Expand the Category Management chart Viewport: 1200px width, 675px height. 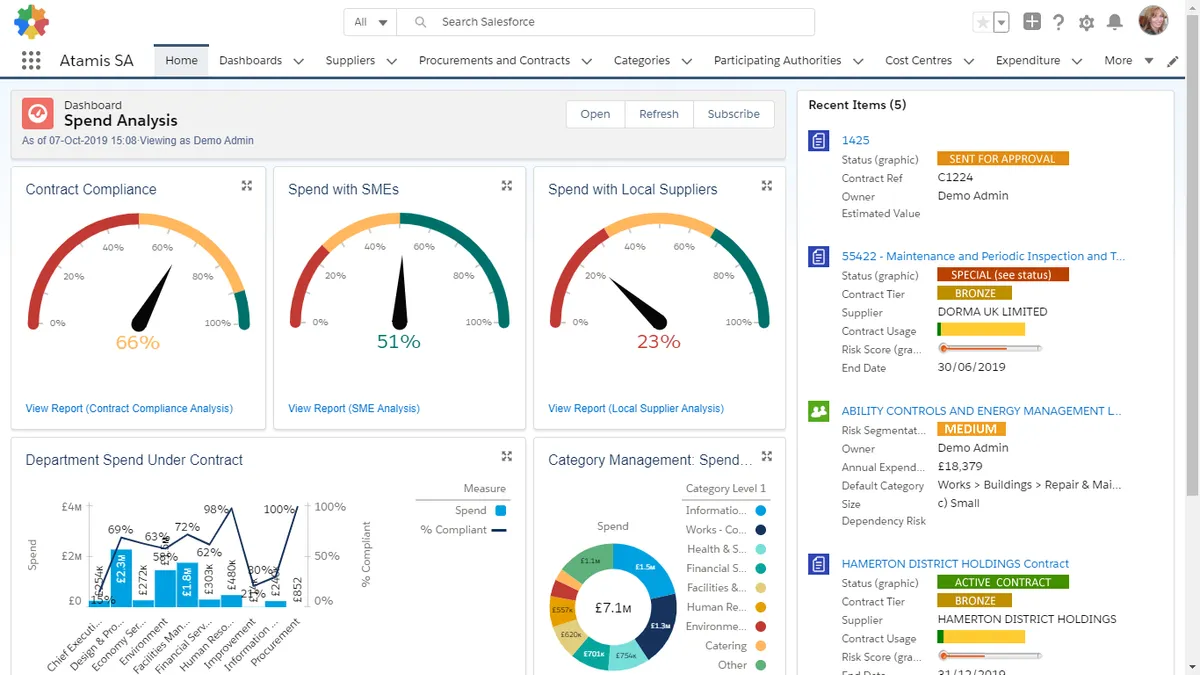pos(767,456)
